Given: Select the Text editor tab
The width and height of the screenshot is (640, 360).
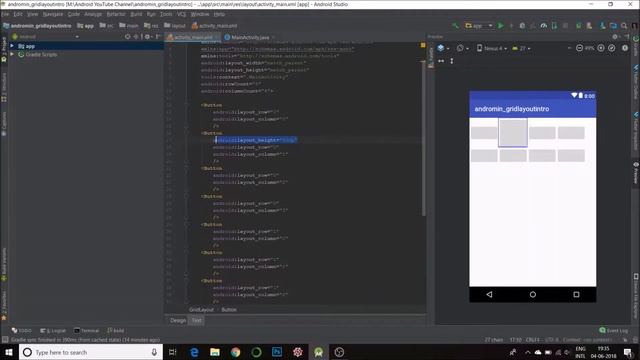Looking at the screenshot, I should tap(197, 320).
